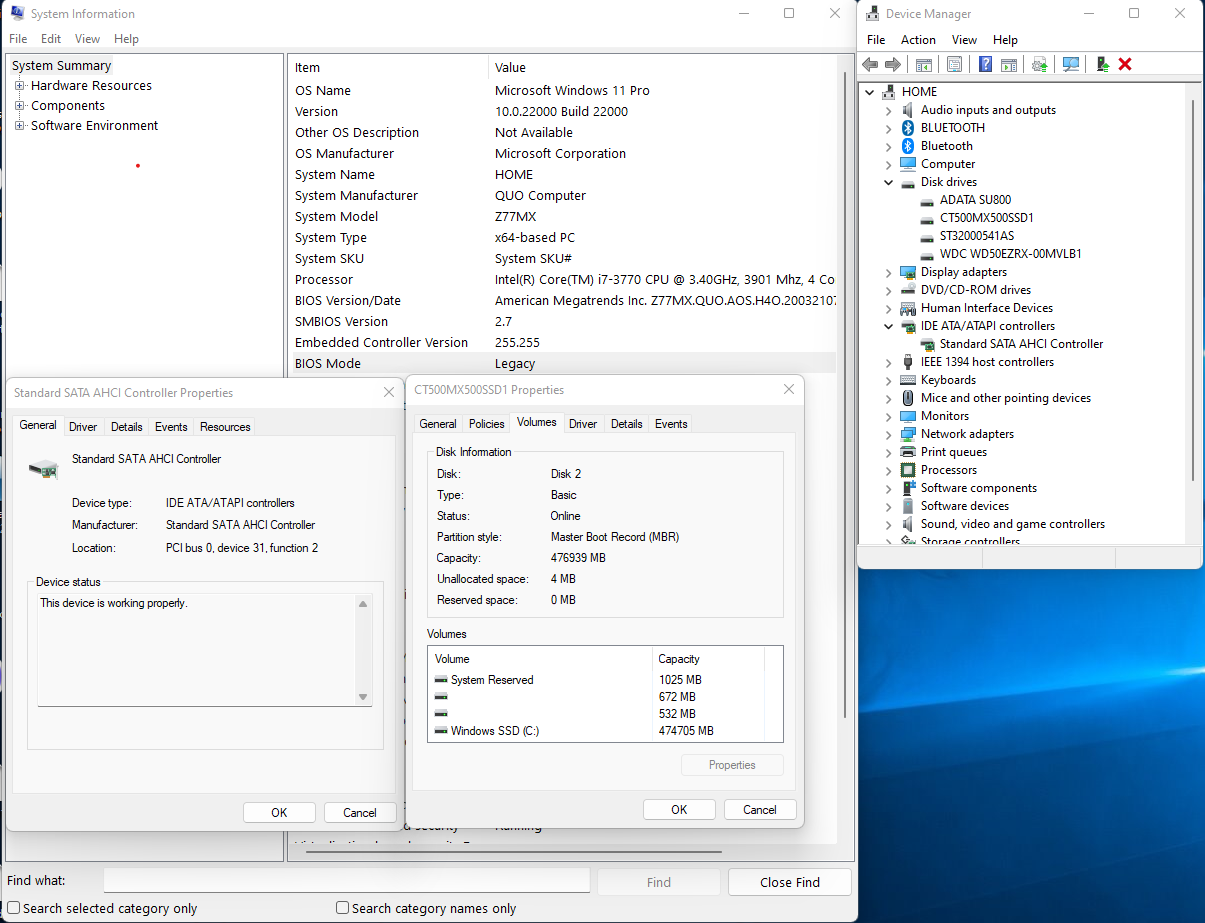Toggle Search category names only checkbox
The height and width of the screenshot is (923, 1205).
(343, 908)
